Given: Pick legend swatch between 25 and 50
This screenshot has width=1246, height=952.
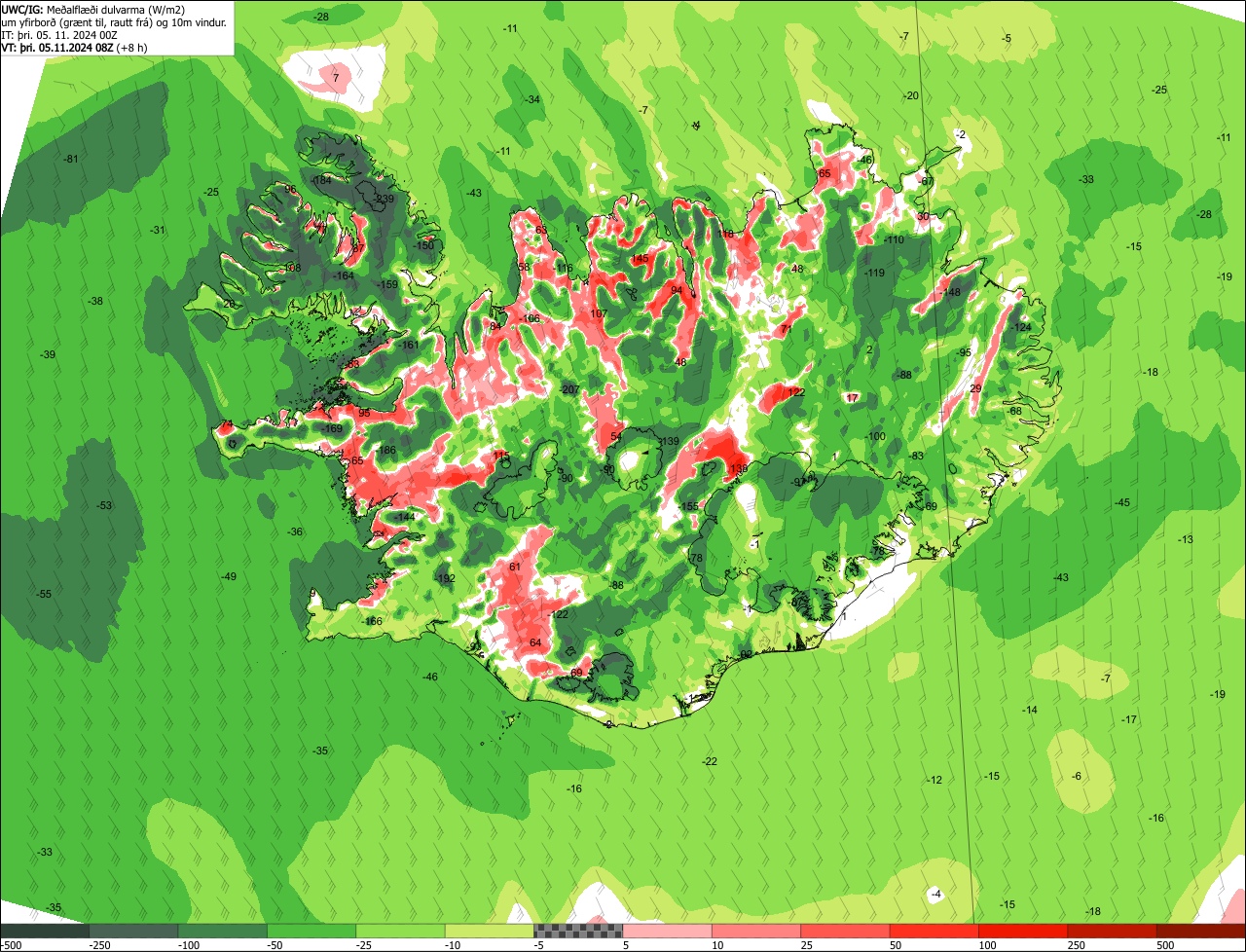Looking at the screenshot, I should [845, 932].
